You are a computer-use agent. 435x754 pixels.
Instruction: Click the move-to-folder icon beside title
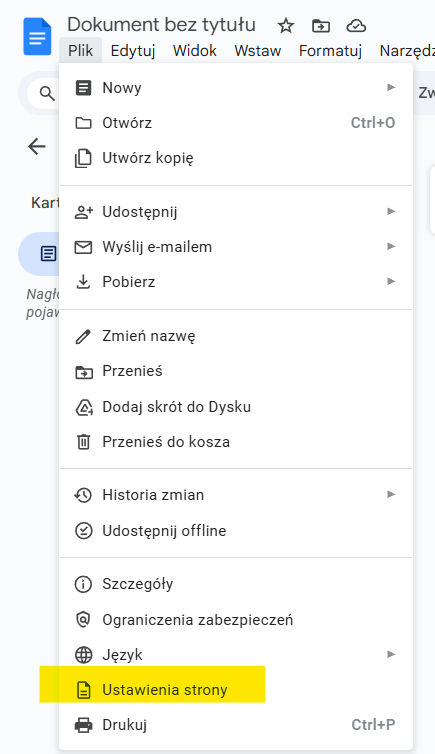coord(321,25)
